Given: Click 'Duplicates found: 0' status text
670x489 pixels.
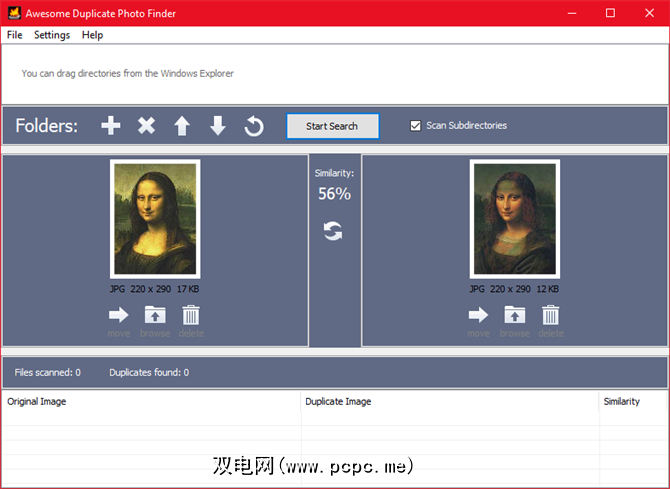Looking at the screenshot, I should tap(149, 372).
